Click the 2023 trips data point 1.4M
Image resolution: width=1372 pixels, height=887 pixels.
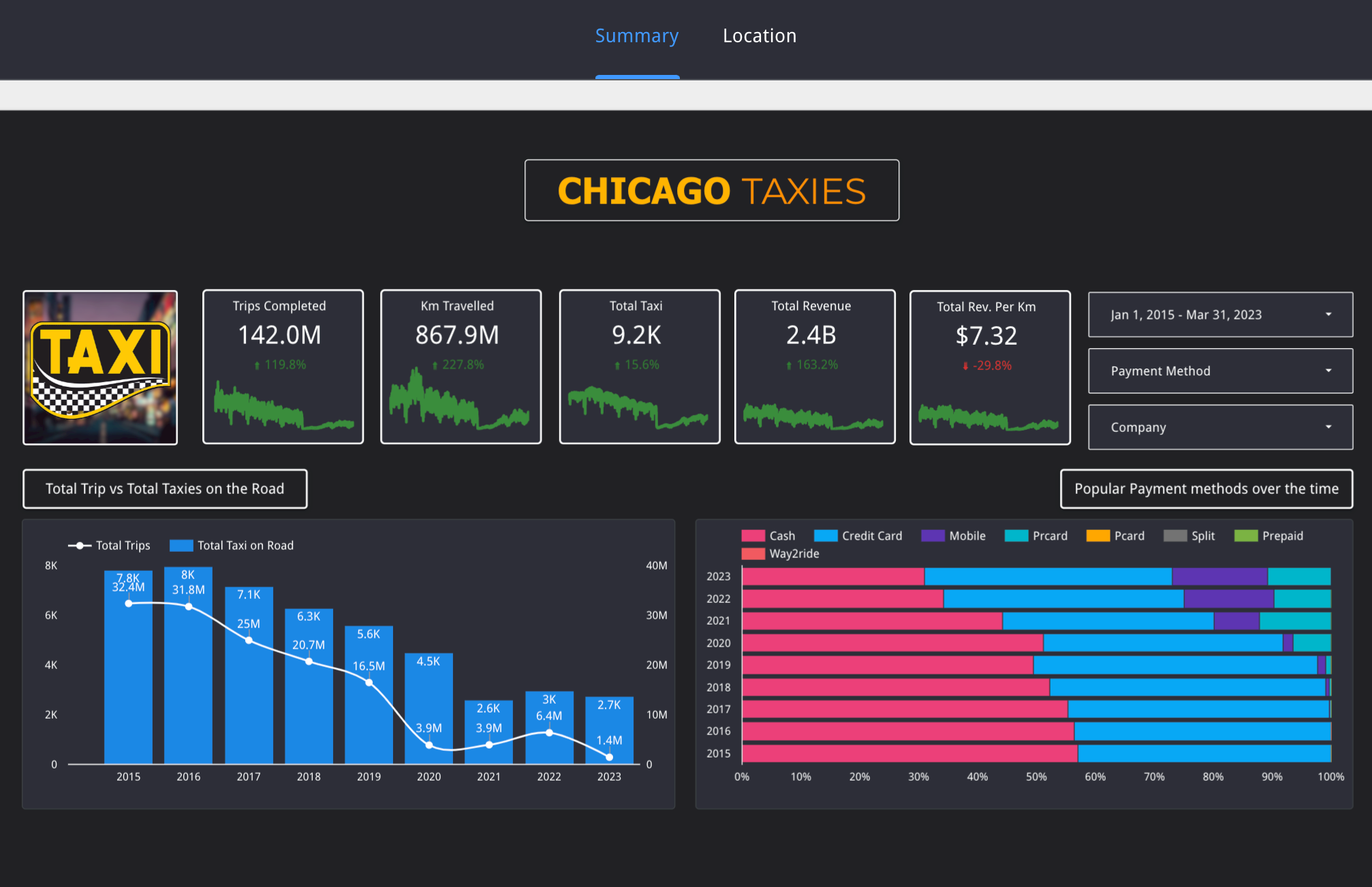pyautogui.click(x=609, y=757)
